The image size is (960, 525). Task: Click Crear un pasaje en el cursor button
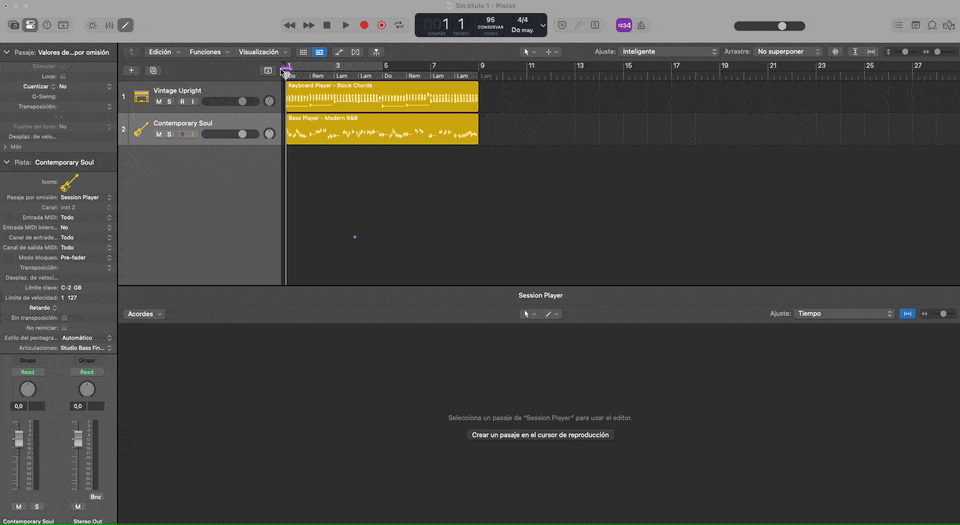[540, 434]
